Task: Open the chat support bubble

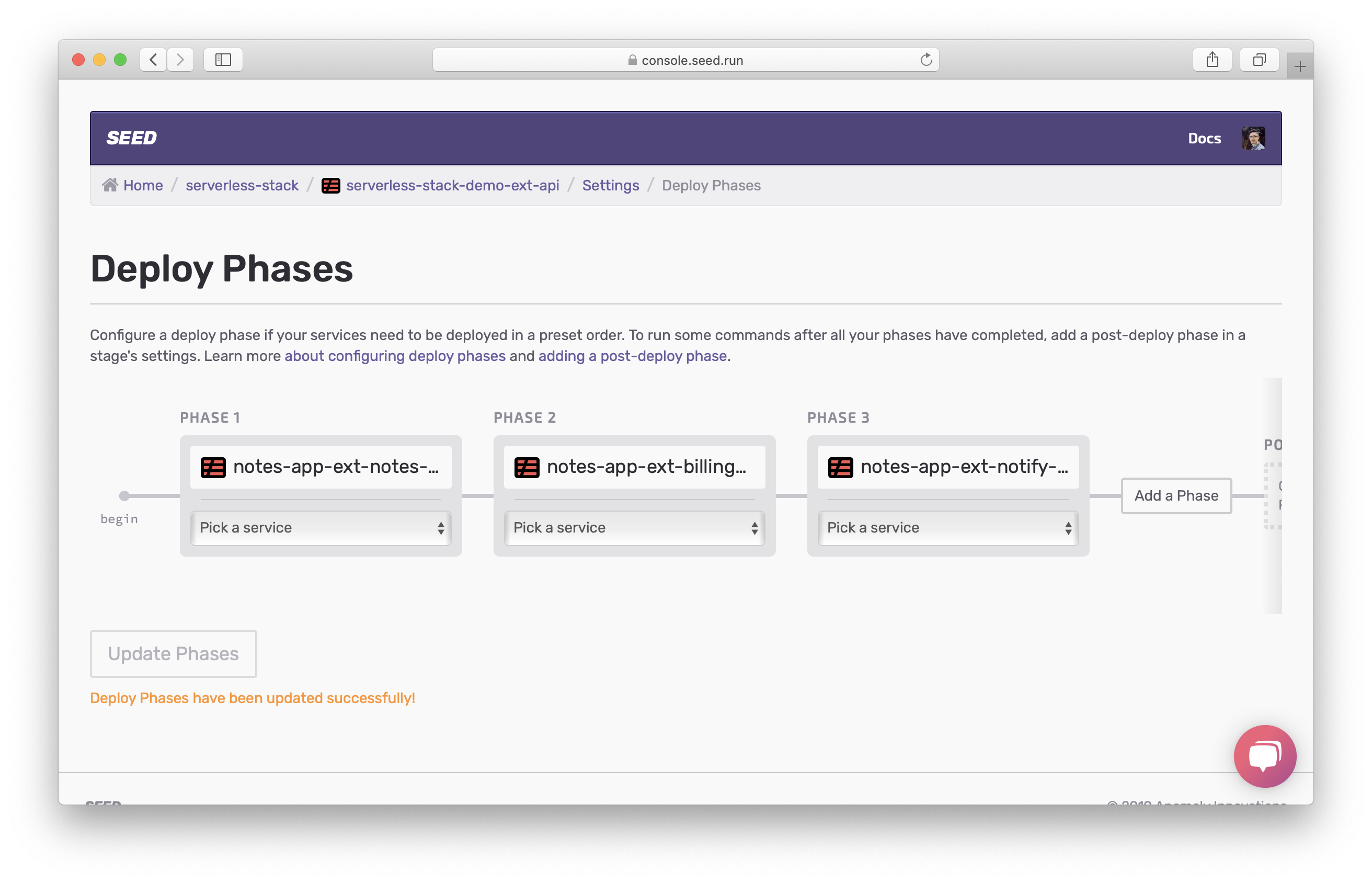Action: tap(1264, 755)
